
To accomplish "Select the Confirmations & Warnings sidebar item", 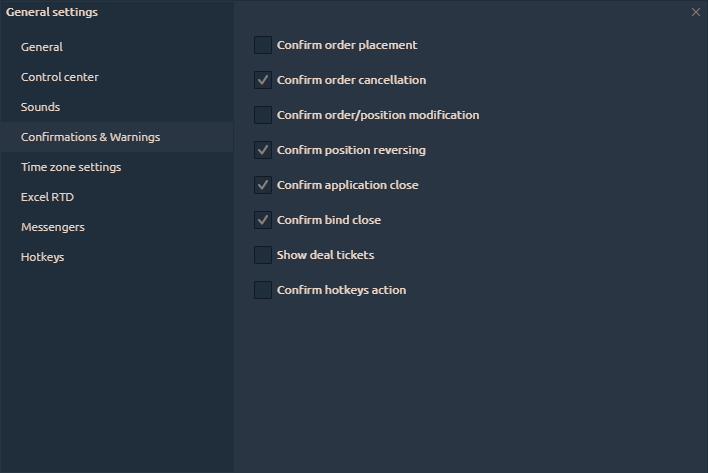I will pos(90,137).
